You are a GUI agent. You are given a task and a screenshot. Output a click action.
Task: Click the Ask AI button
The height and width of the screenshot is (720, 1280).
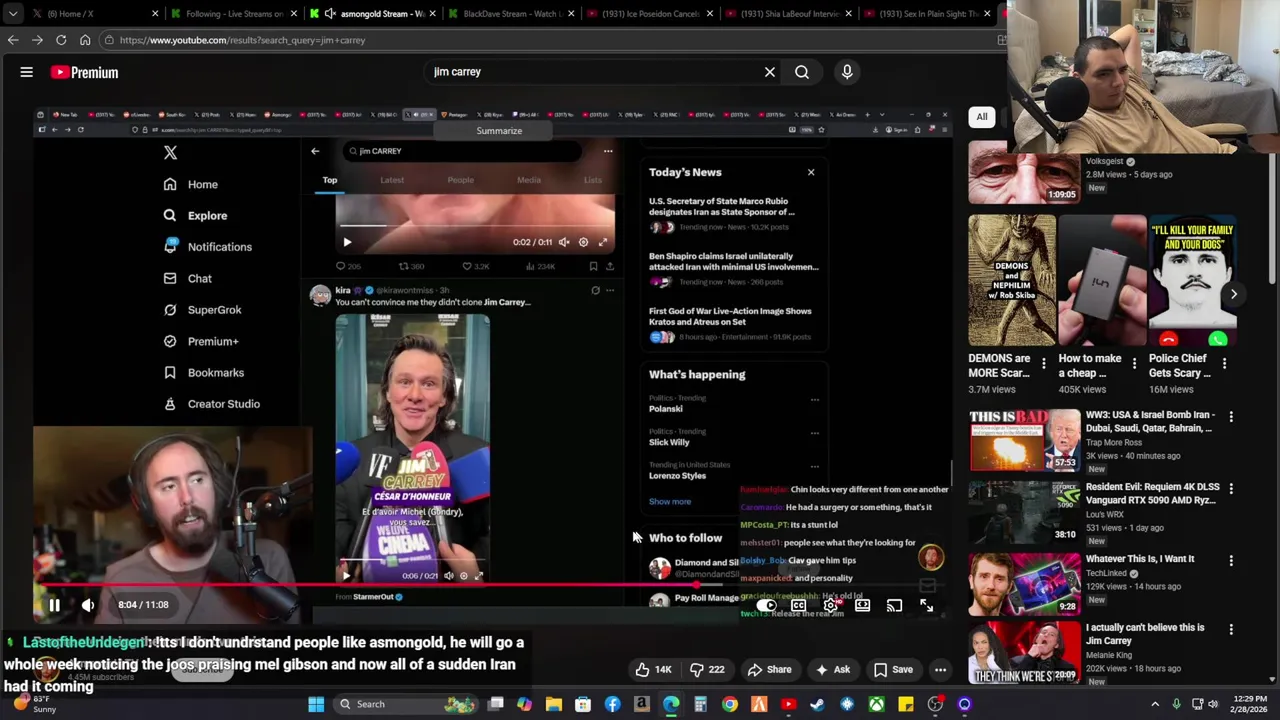pyautogui.click(x=833, y=670)
